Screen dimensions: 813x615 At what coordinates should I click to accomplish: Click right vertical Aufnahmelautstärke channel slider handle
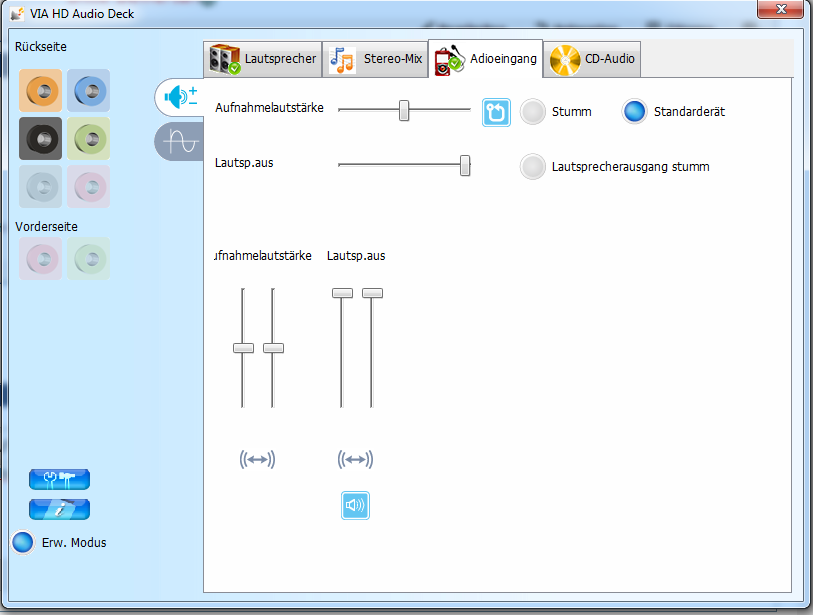(x=273, y=348)
